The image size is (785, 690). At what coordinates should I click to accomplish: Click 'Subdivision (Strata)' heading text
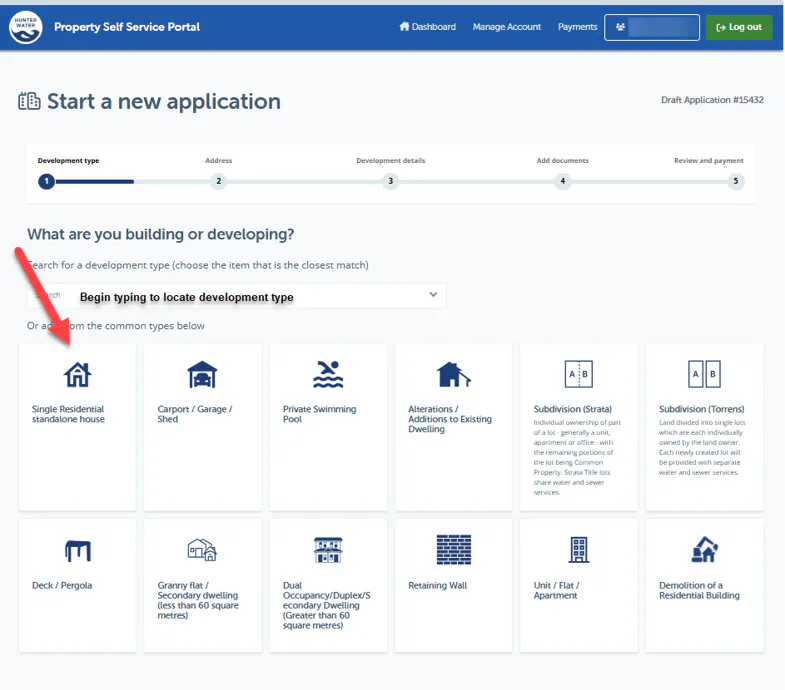(x=573, y=409)
